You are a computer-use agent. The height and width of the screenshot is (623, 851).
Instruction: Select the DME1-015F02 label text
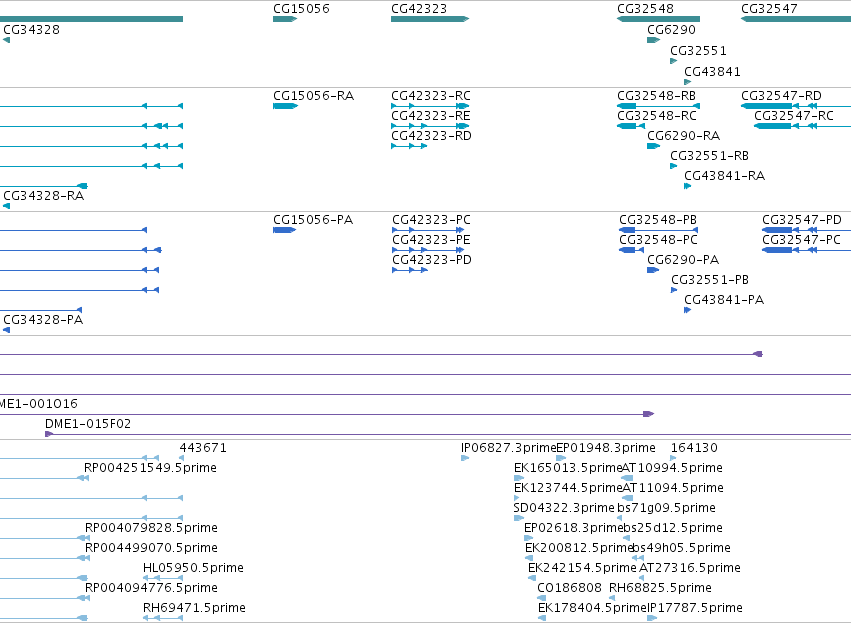click(x=88, y=424)
